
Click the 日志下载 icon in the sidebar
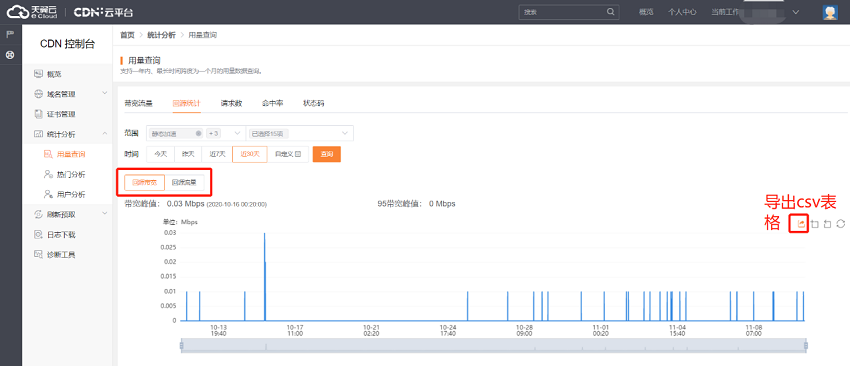tap(38, 234)
